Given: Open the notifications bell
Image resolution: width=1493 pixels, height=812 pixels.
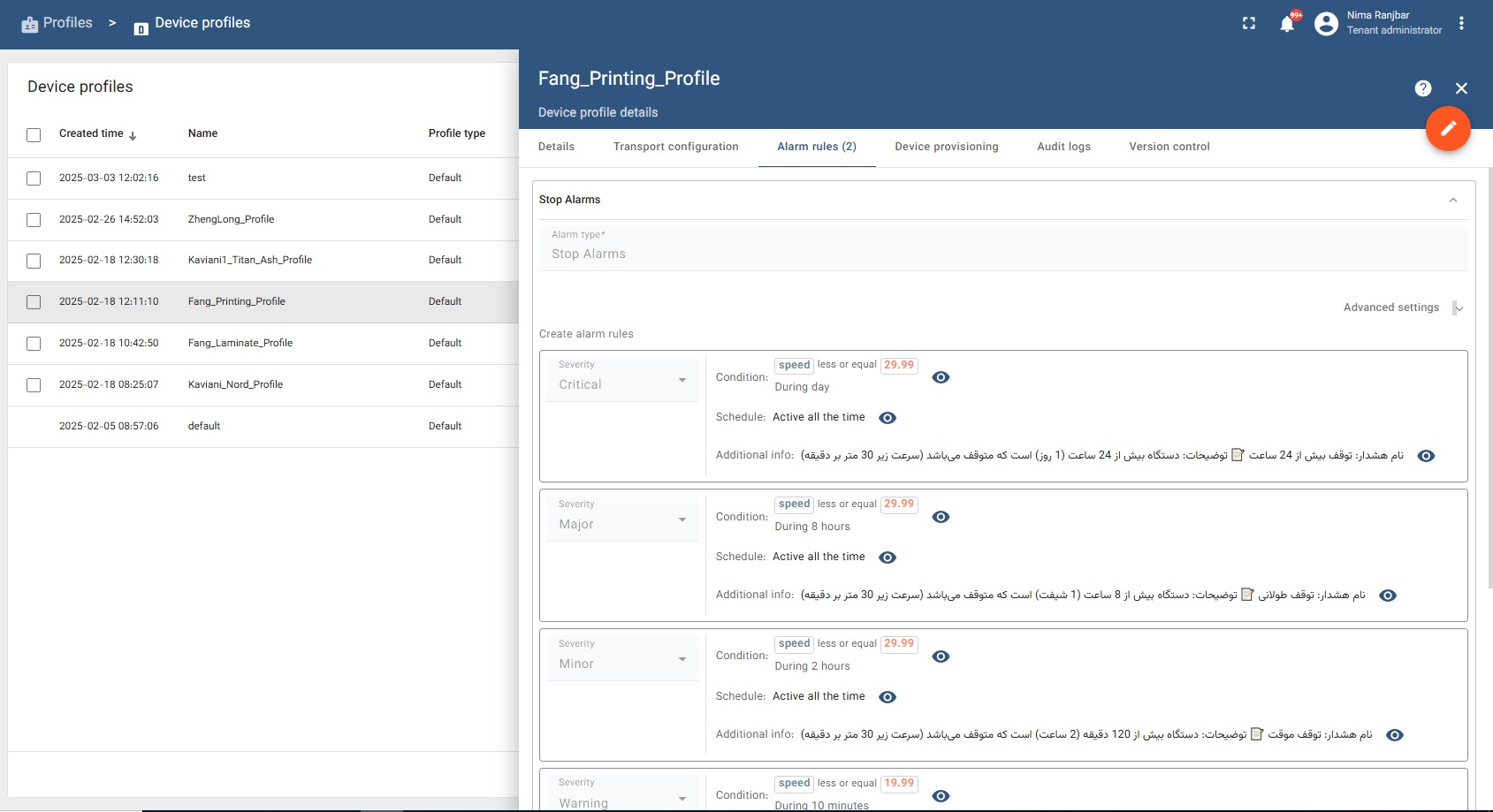Looking at the screenshot, I should tap(1287, 23).
